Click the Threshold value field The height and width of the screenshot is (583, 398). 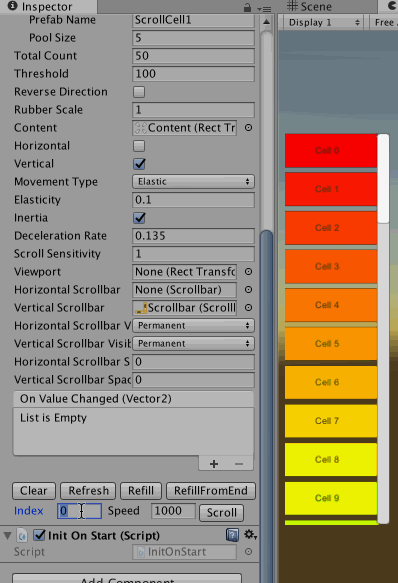pyautogui.click(x=193, y=74)
